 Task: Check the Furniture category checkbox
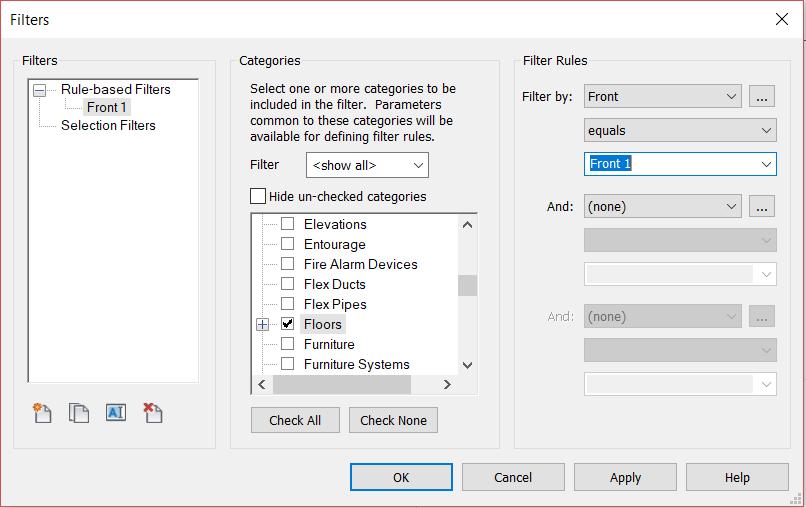288,344
